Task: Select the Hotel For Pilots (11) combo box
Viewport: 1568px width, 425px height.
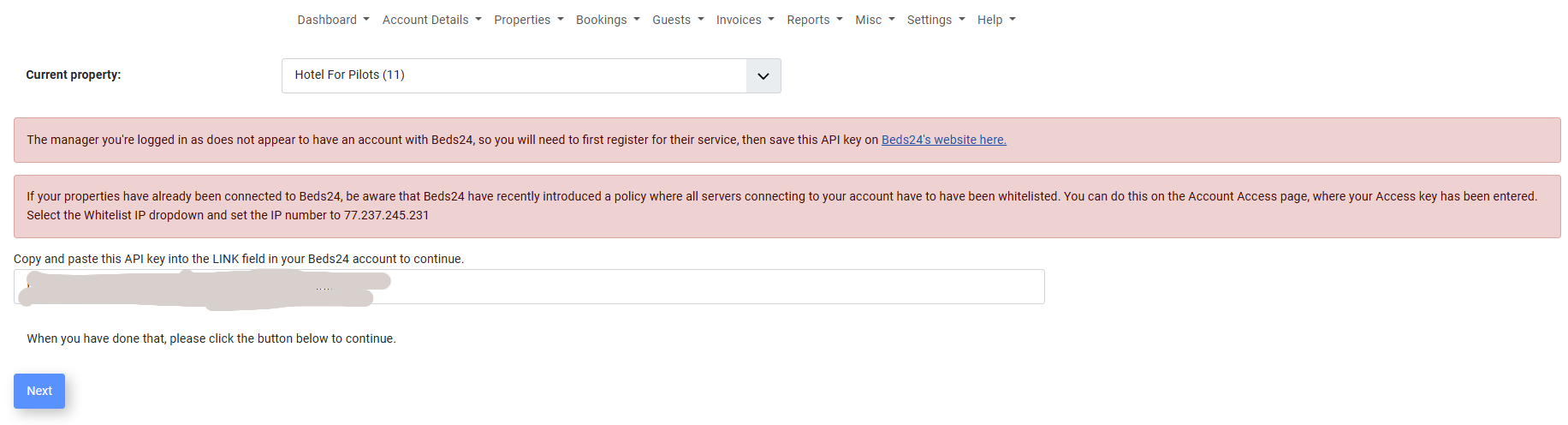Action: (531, 75)
